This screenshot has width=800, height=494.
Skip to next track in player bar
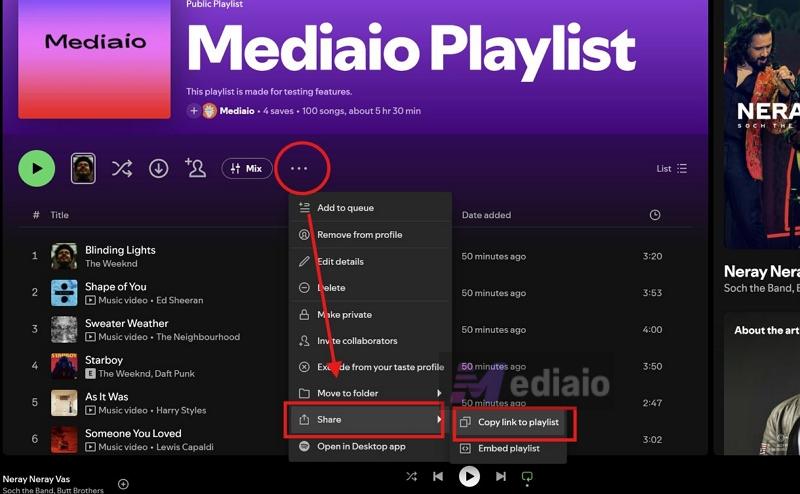click(x=501, y=477)
